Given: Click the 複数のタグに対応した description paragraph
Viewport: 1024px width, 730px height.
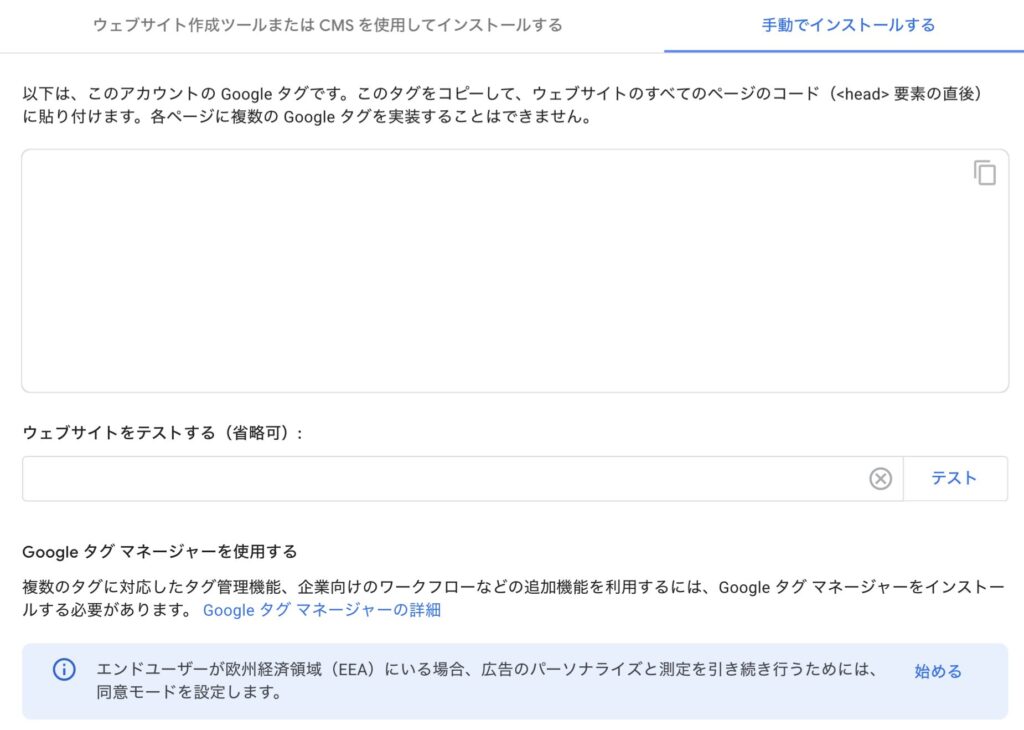Looking at the screenshot, I should click(513, 598).
